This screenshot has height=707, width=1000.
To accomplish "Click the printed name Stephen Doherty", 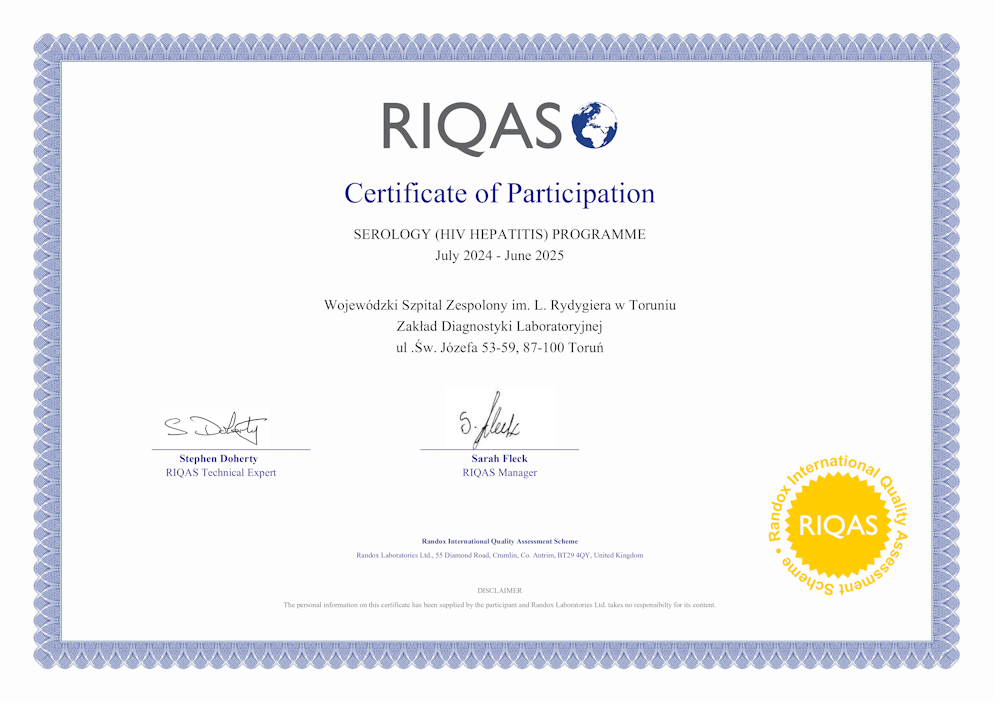I will (x=218, y=459).
